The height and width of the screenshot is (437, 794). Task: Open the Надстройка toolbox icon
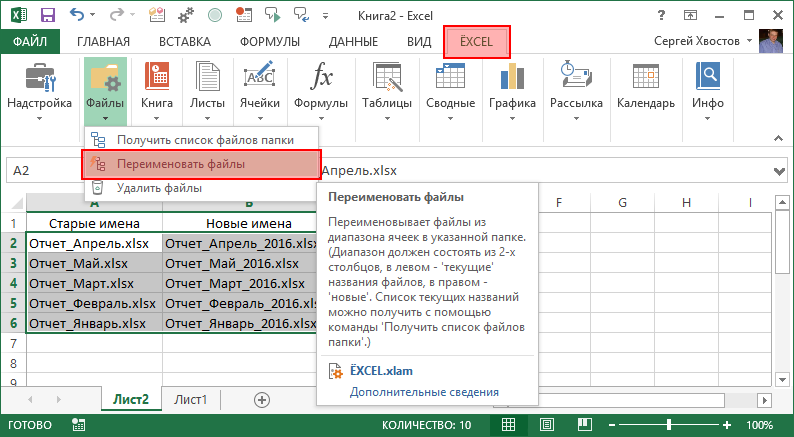tap(40, 77)
